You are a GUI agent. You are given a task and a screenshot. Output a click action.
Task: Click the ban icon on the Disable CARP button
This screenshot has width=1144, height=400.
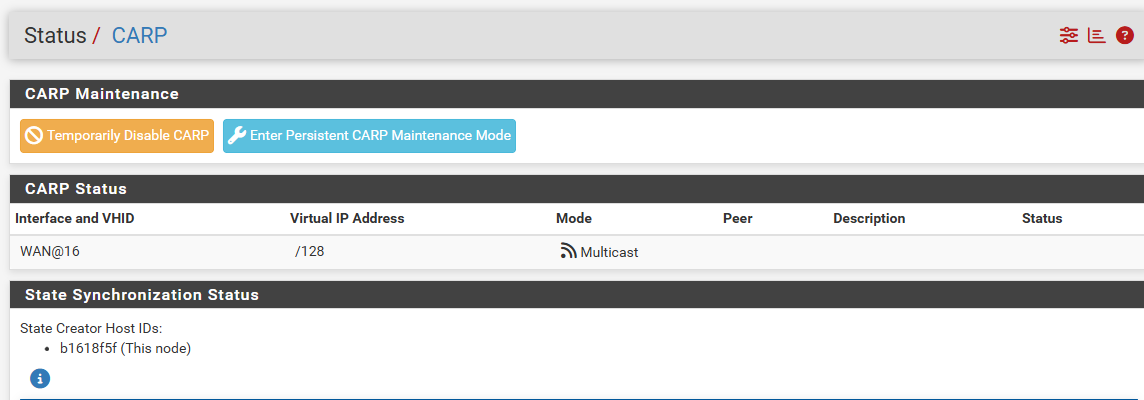34,136
